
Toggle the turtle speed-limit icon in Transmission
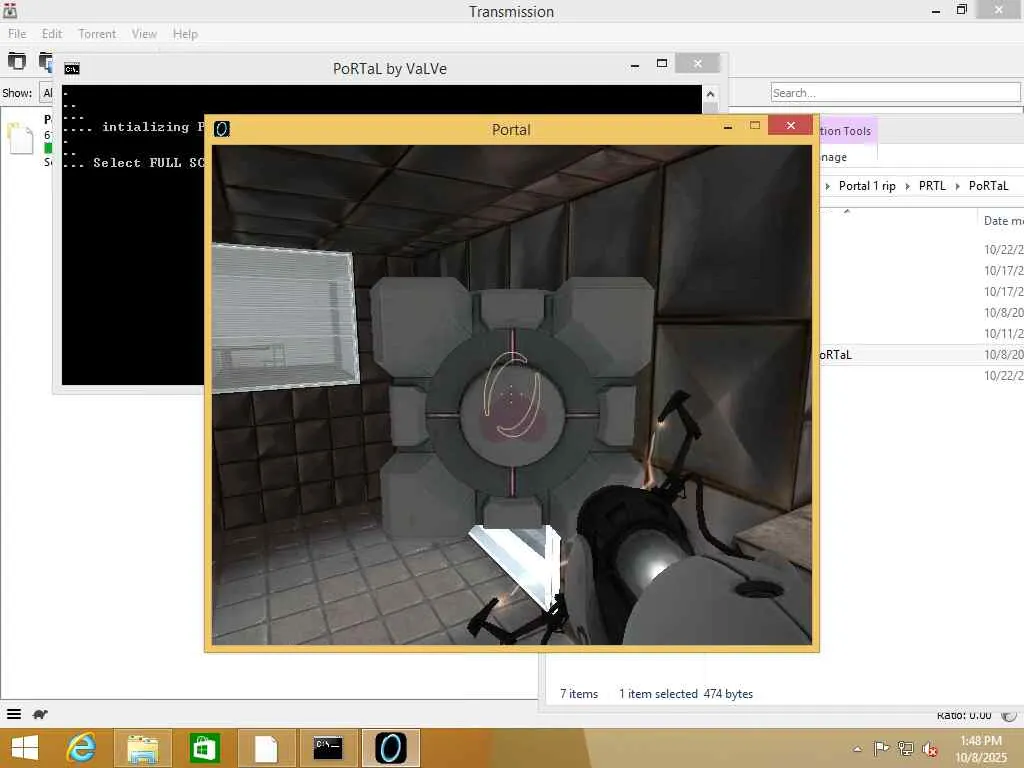(40, 714)
